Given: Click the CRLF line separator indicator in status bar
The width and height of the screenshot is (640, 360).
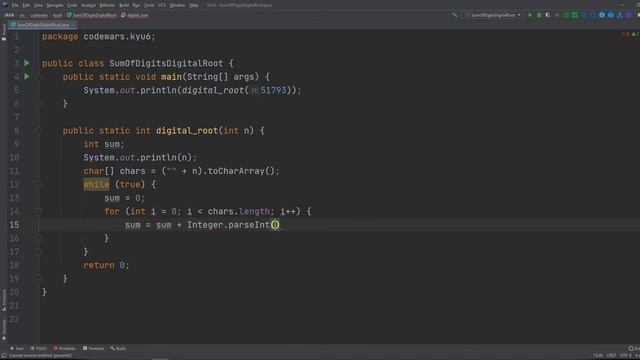Looking at the screenshot, I should point(611,356).
